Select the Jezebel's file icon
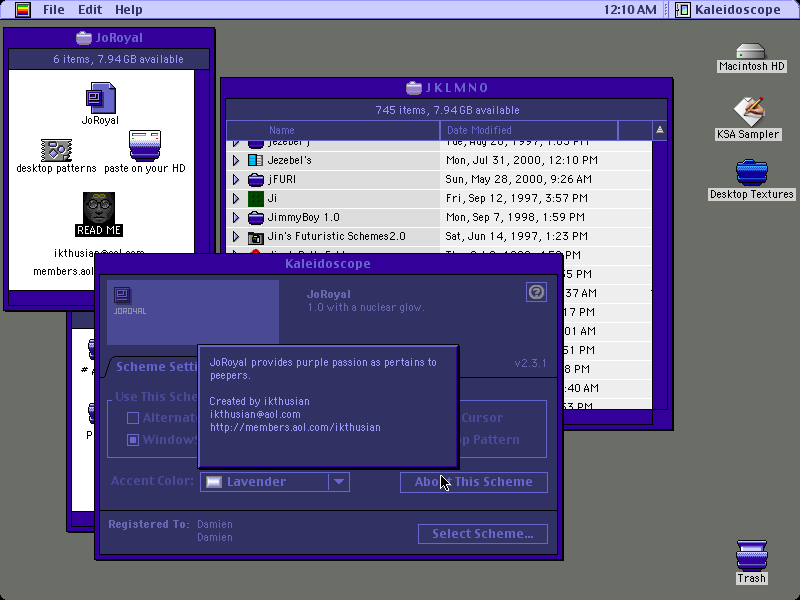Screen dimensions: 800x600 coord(255,160)
